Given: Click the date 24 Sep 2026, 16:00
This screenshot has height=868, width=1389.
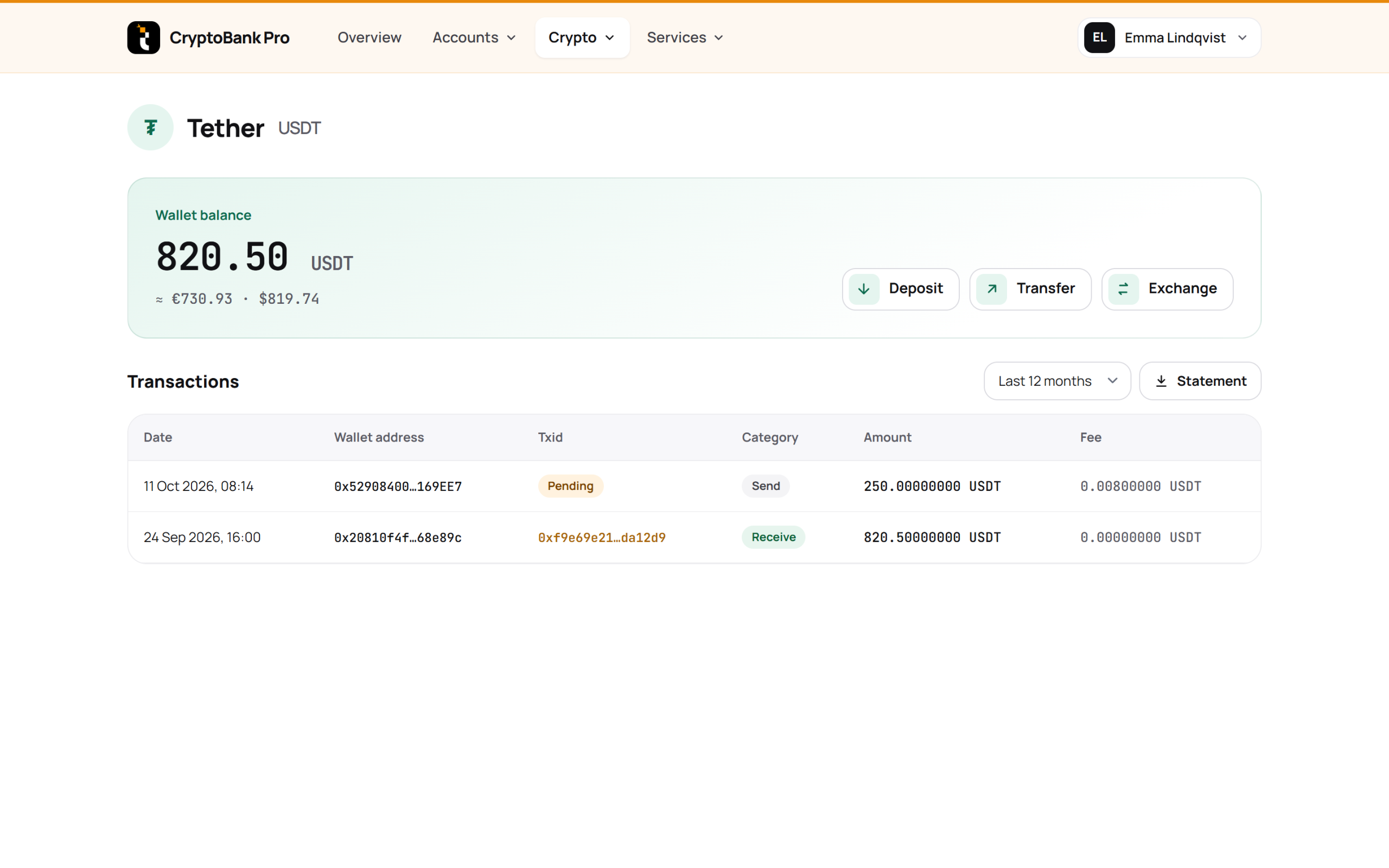Looking at the screenshot, I should coord(202,537).
